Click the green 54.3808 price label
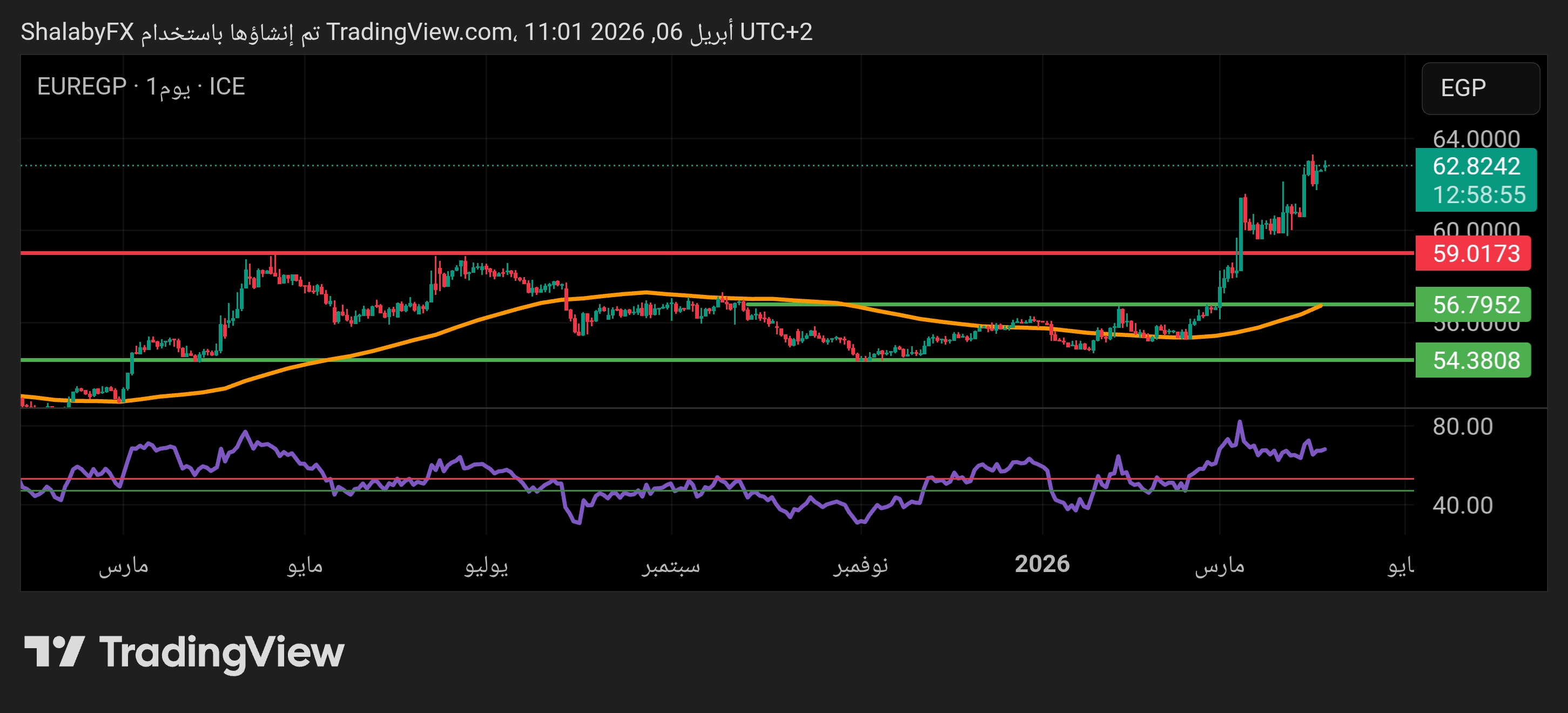Image resolution: width=1568 pixels, height=713 pixels. (1474, 360)
